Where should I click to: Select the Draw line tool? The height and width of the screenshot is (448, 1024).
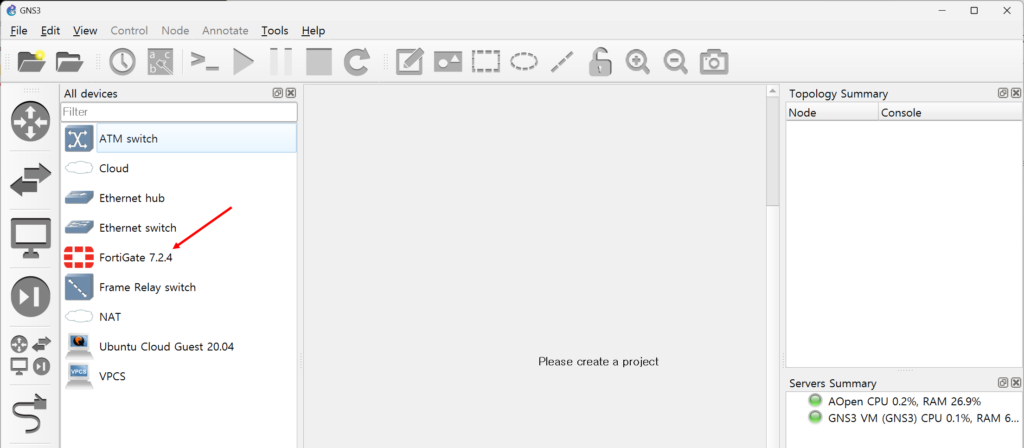point(562,61)
